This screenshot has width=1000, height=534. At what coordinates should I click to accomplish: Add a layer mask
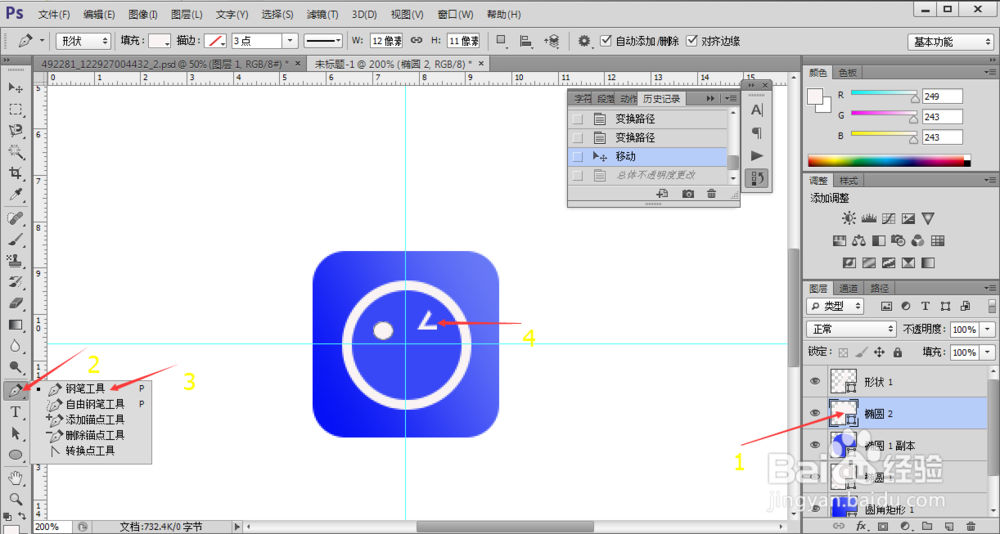point(883,526)
